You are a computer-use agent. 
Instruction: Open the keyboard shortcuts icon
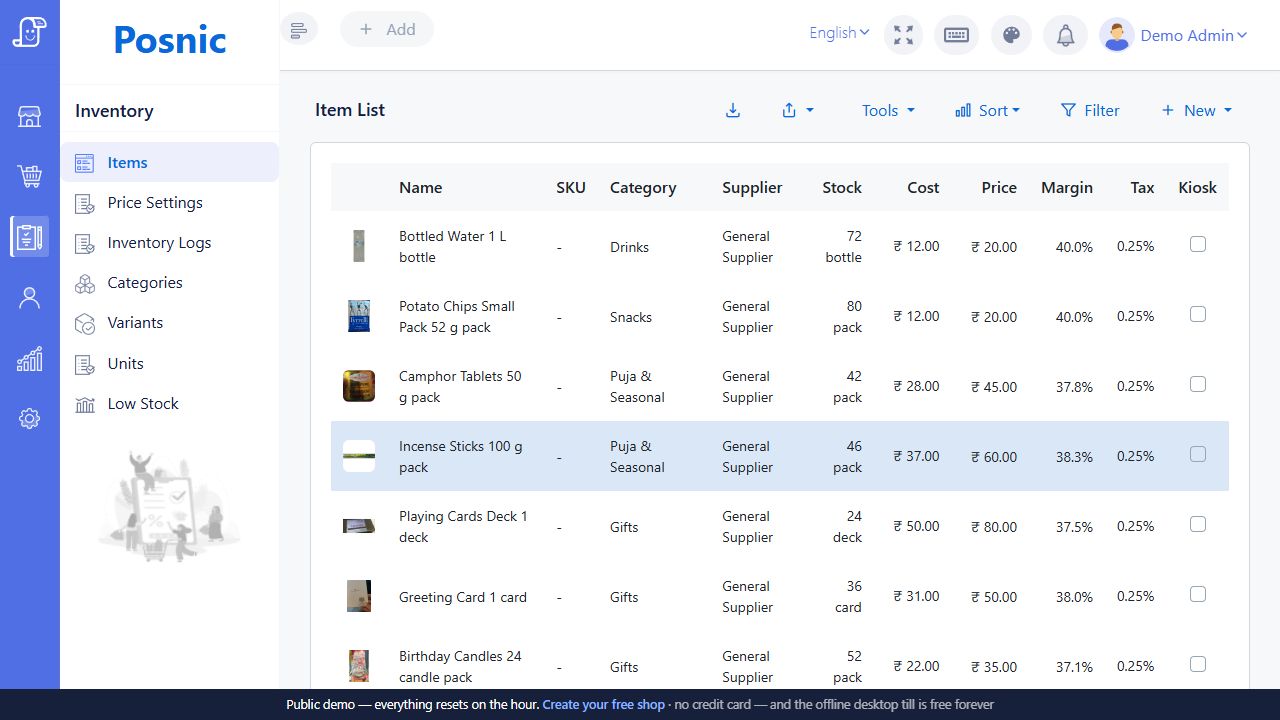point(956,35)
